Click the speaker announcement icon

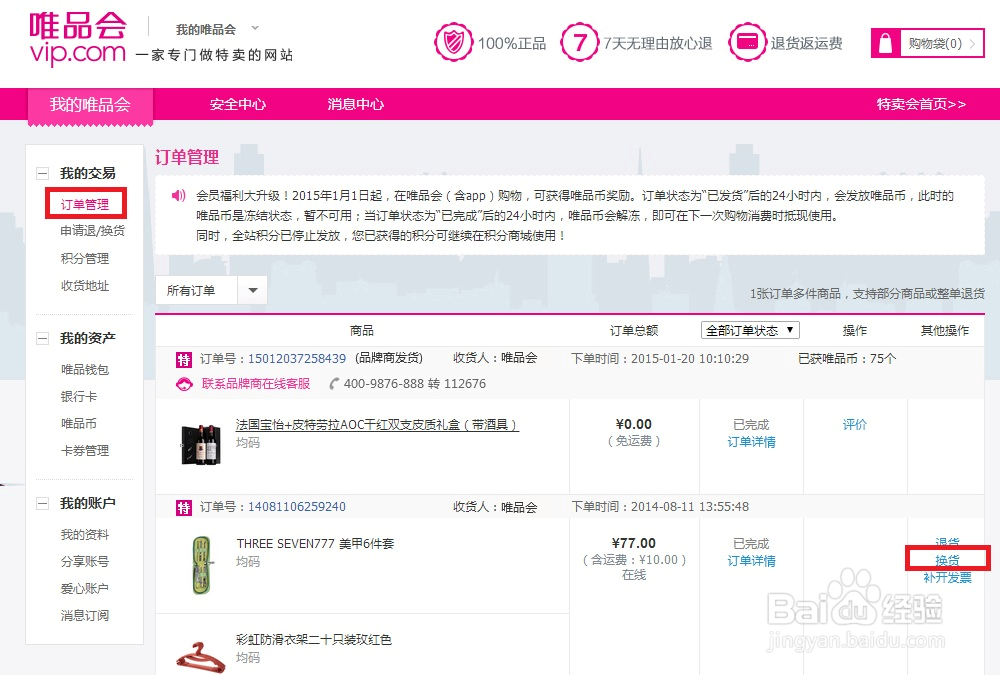(x=179, y=195)
